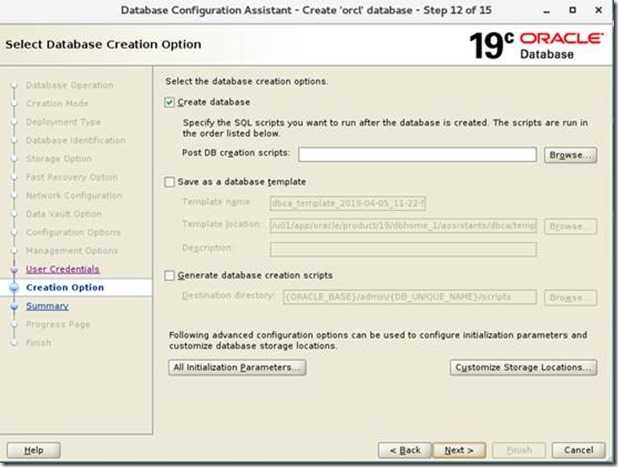Image resolution: width=618 pixels, height=467 pixels.
Task: Enable Save as a database template
Action: (x=169, y=182)
